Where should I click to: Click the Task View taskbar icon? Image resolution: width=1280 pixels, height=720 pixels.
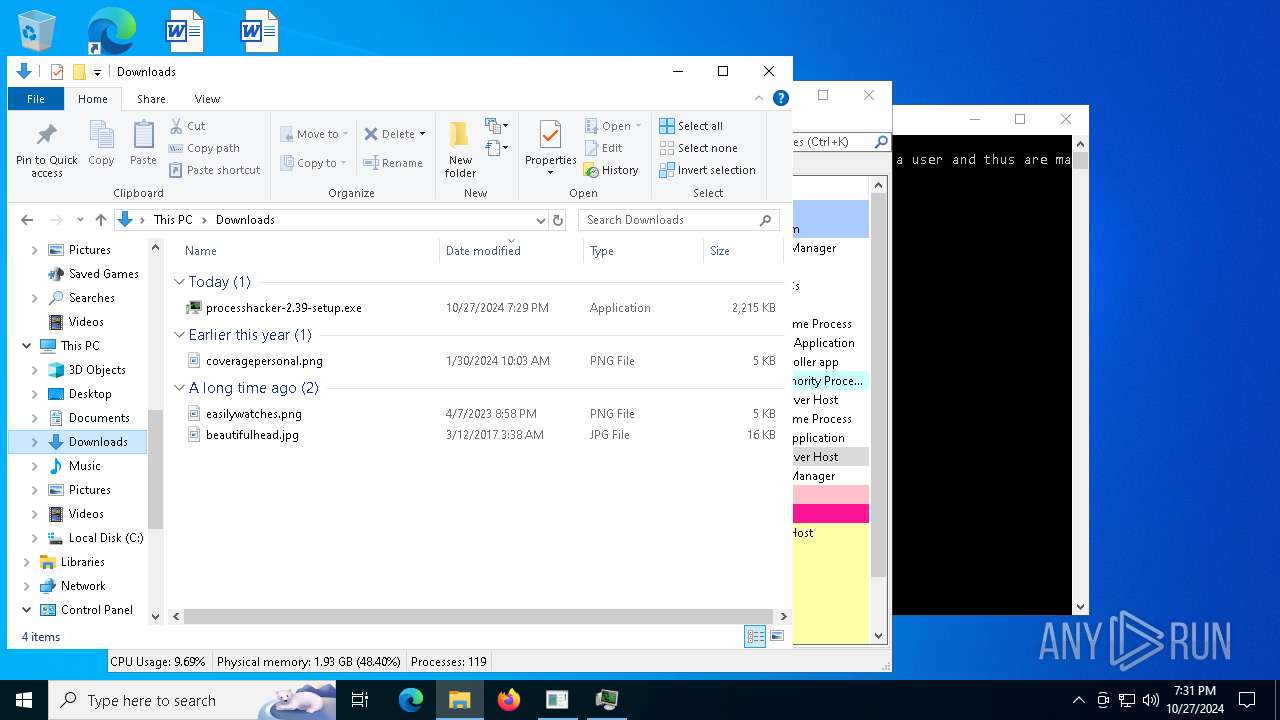[360, 700]
